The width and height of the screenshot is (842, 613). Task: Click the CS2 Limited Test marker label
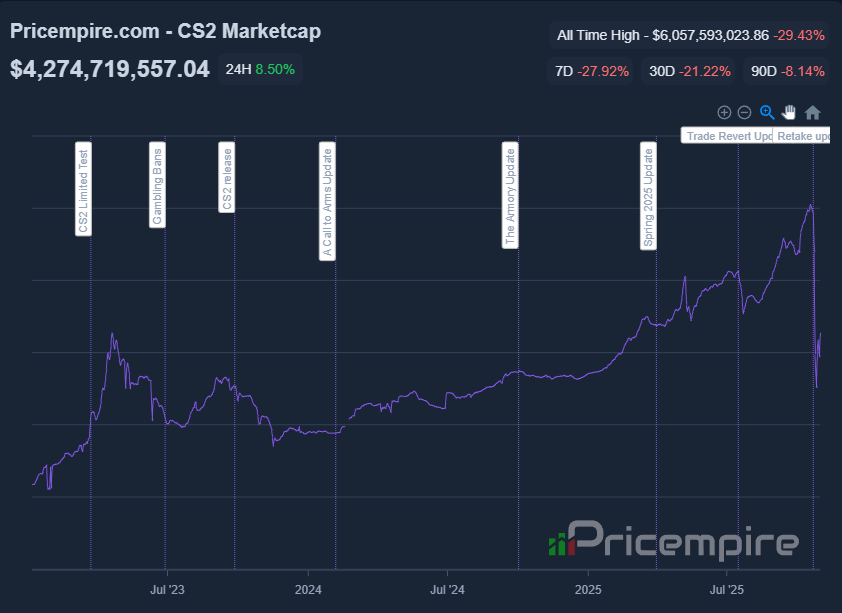tap(83, 189)
